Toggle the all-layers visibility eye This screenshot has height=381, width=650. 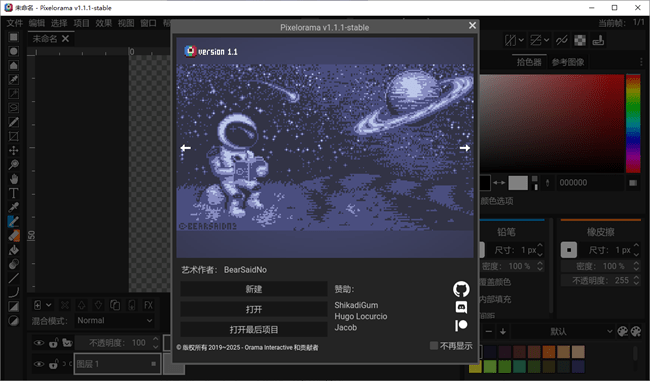(x=39, y=343)
